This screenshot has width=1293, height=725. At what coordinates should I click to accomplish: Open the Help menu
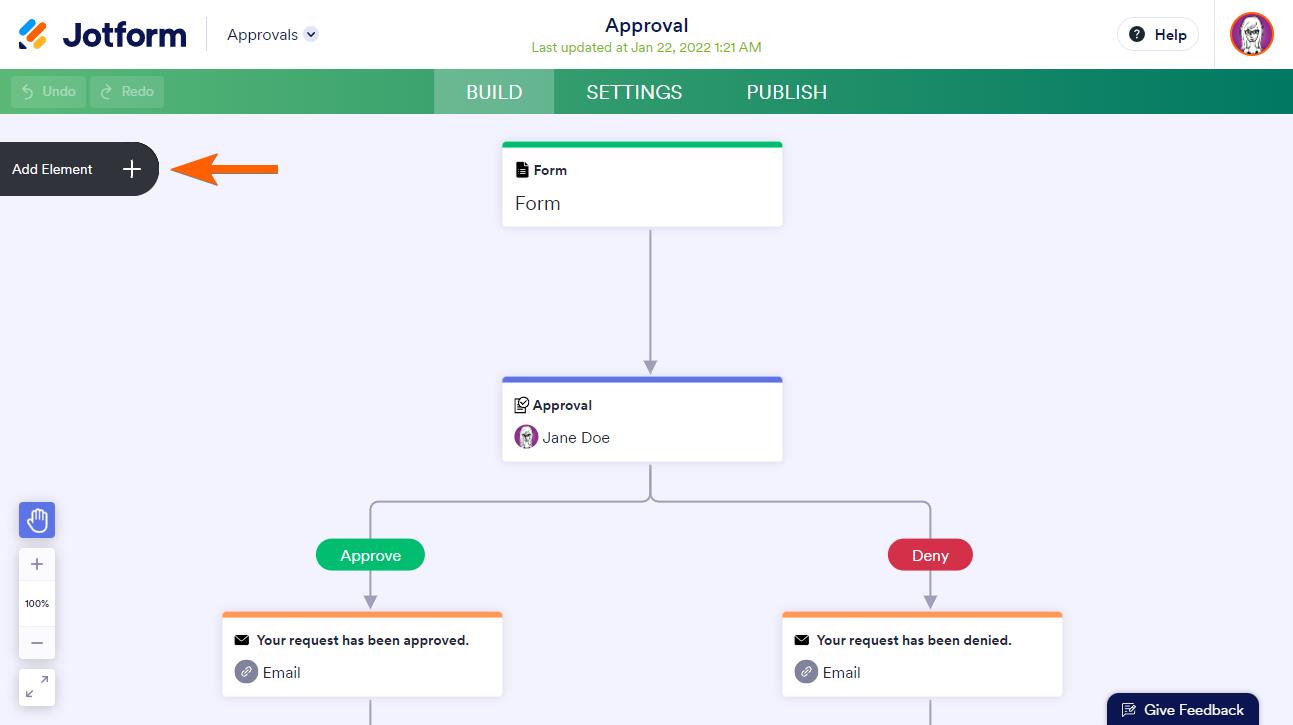click(1157, 34)
